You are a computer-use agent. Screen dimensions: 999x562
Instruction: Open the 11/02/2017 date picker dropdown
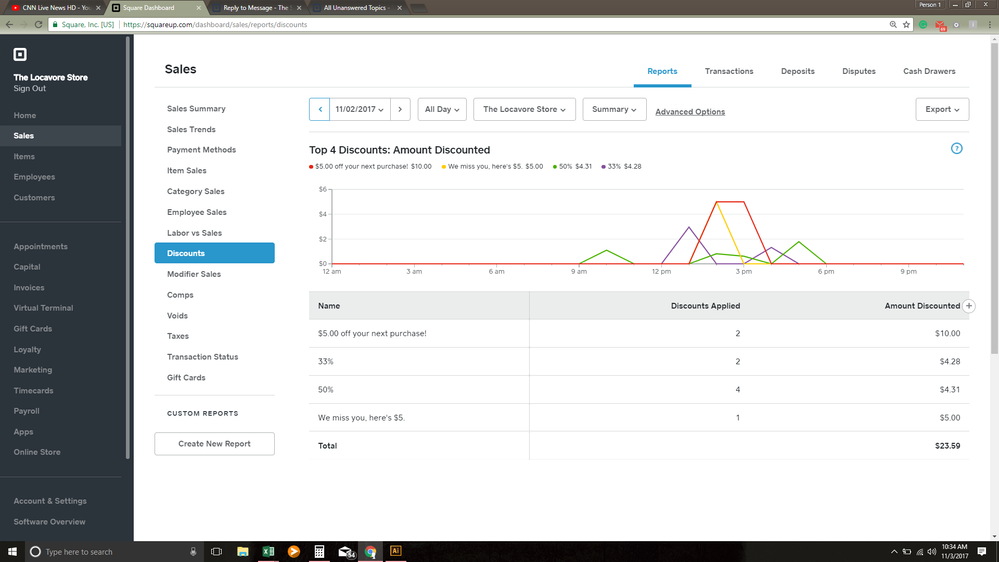click(x=360, y=109)
